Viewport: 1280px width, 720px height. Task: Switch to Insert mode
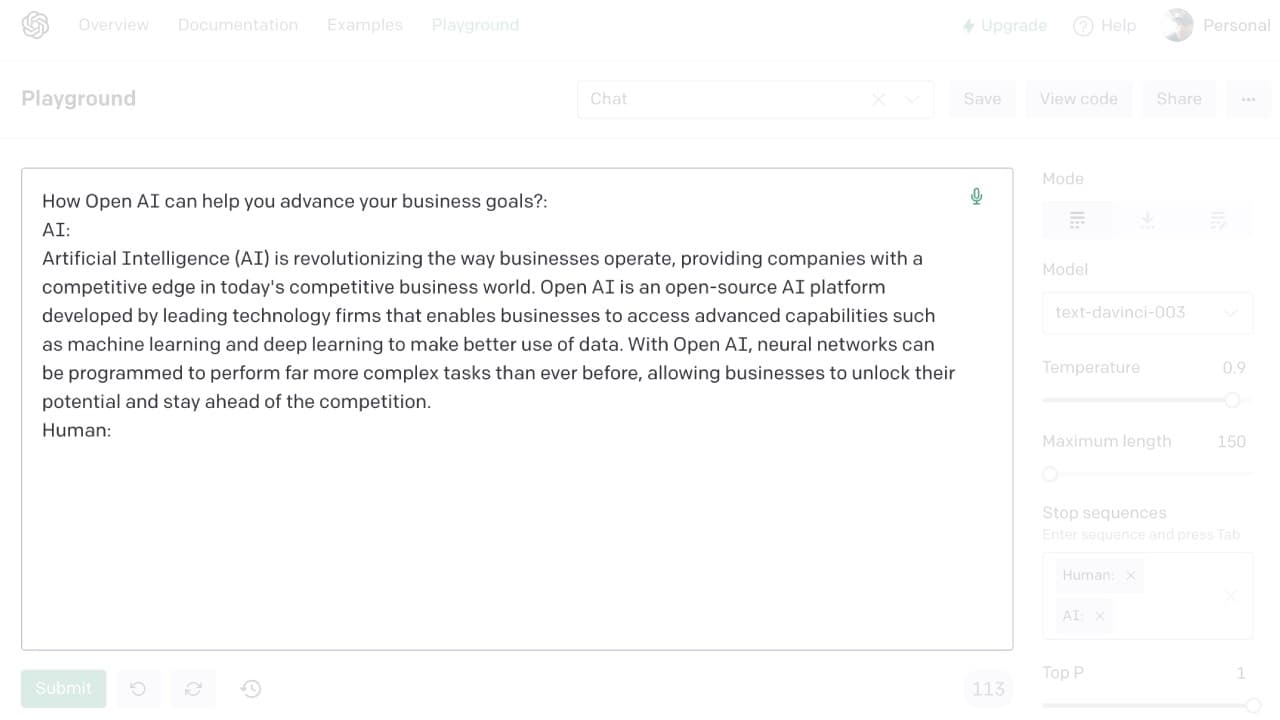1147,220
